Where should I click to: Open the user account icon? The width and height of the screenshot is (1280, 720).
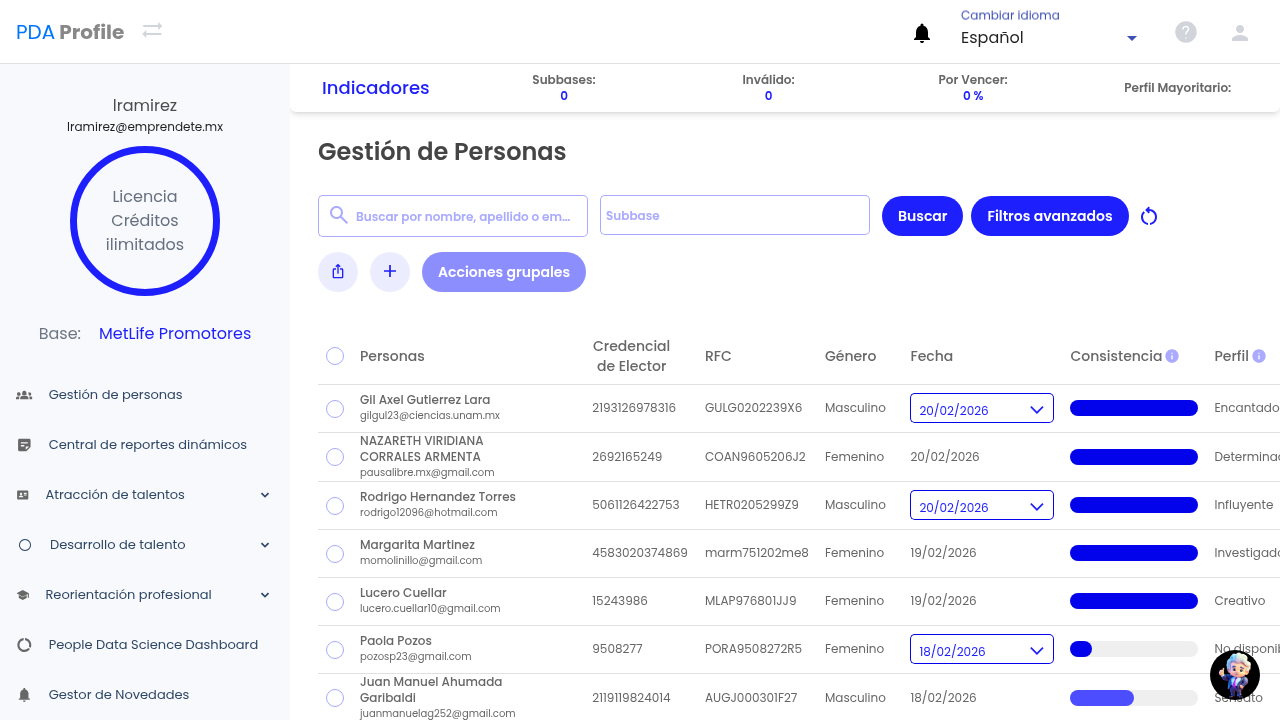click(x=1239, y=32)
